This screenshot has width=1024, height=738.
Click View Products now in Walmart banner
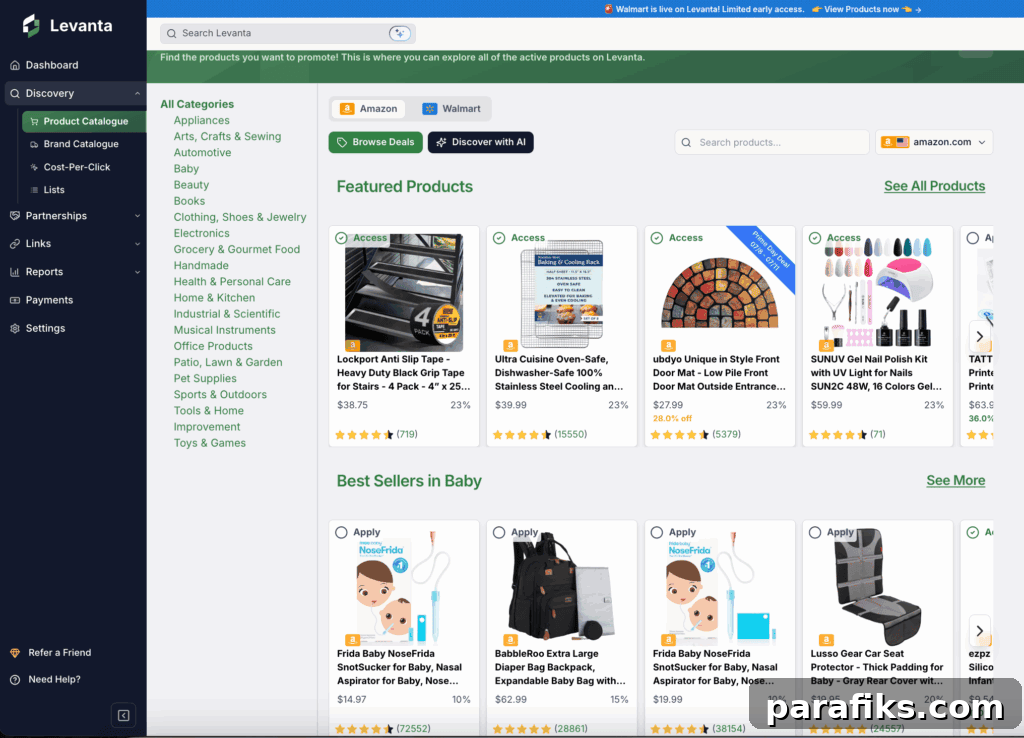pyautogui.click(x=861, y=9)
